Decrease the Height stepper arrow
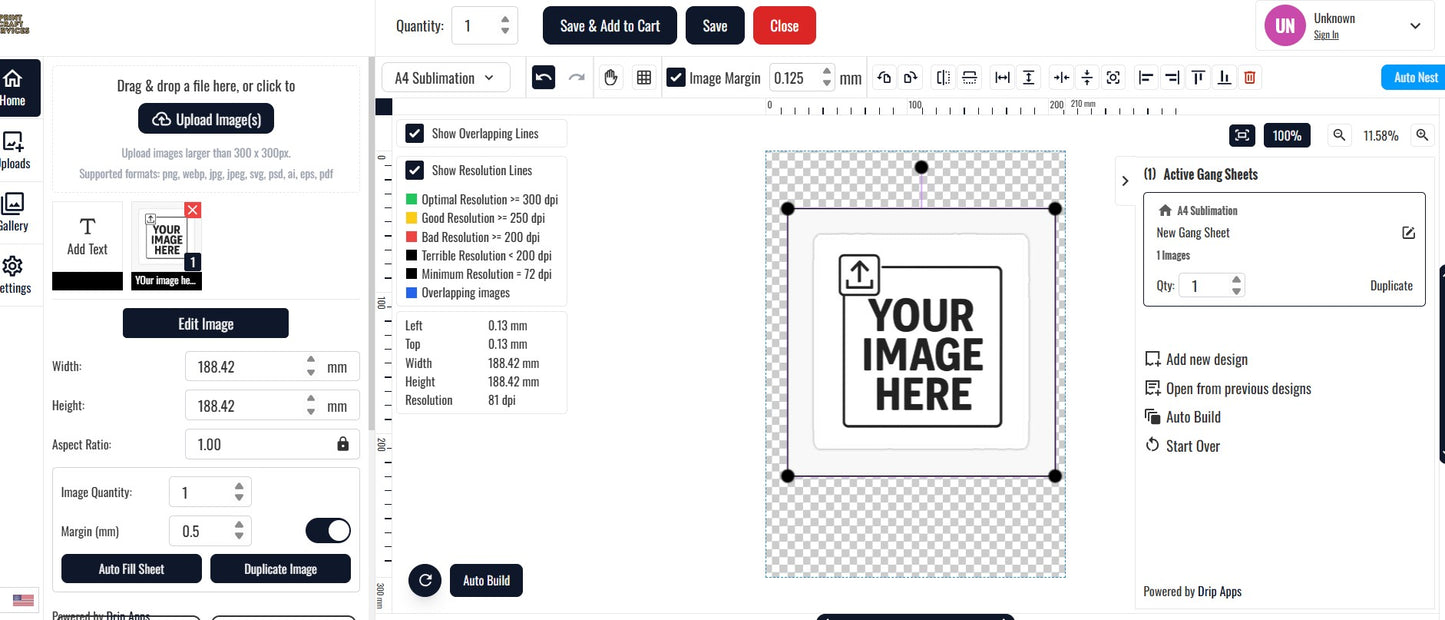This screenshot has height=620, width=1445. tap(311, 412)
